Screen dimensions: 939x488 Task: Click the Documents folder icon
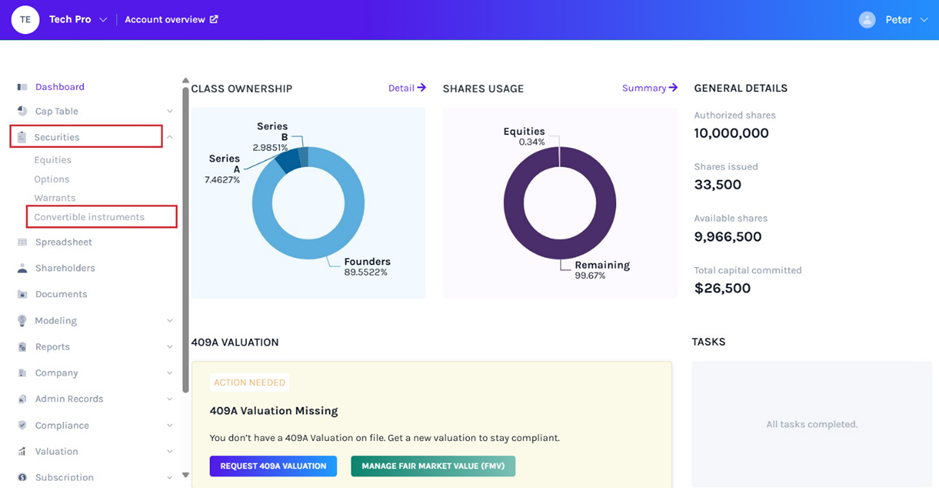tap(22, 294)
